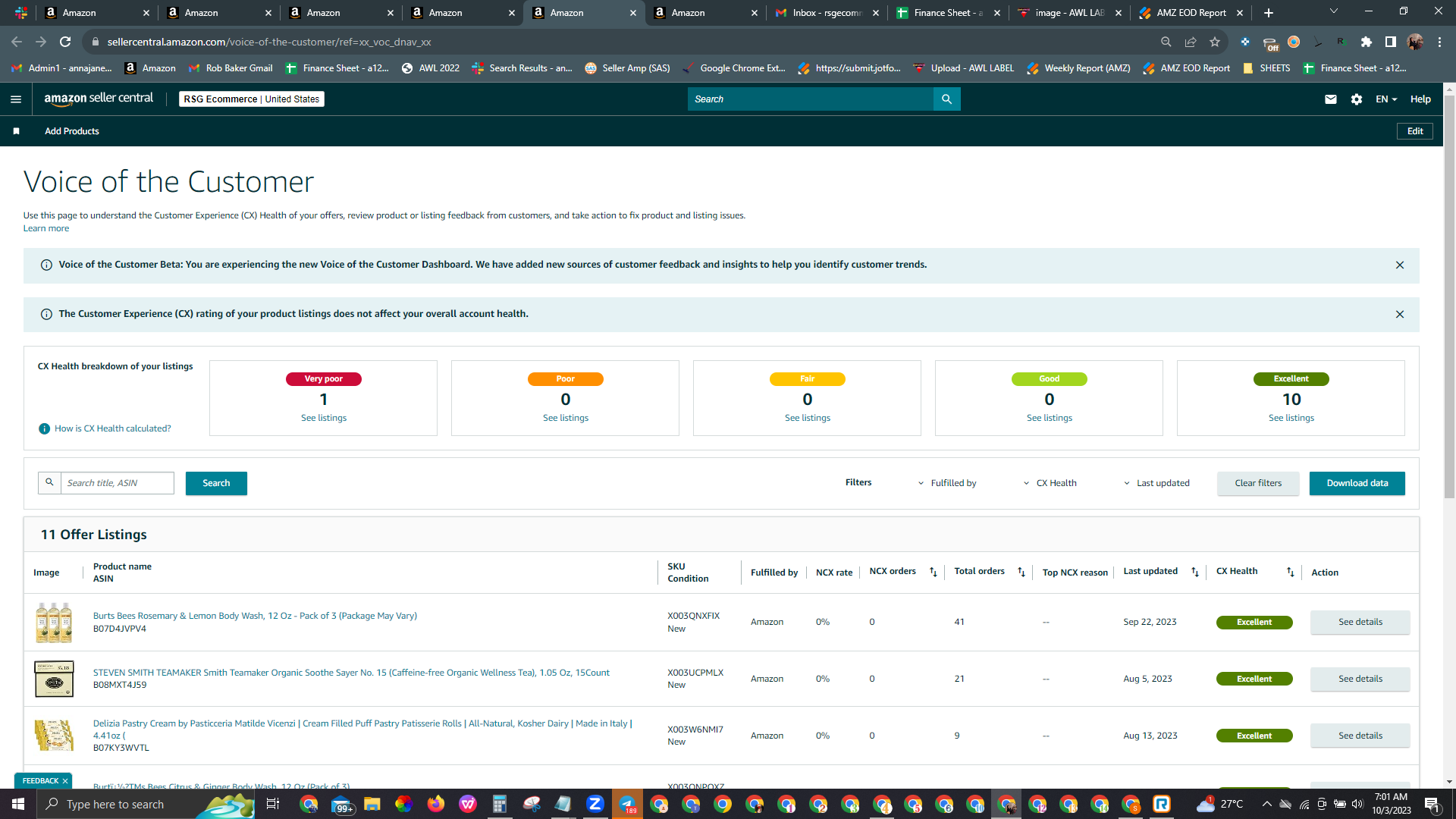
Task: Open a new browser tab
Action: [1269, 13]
